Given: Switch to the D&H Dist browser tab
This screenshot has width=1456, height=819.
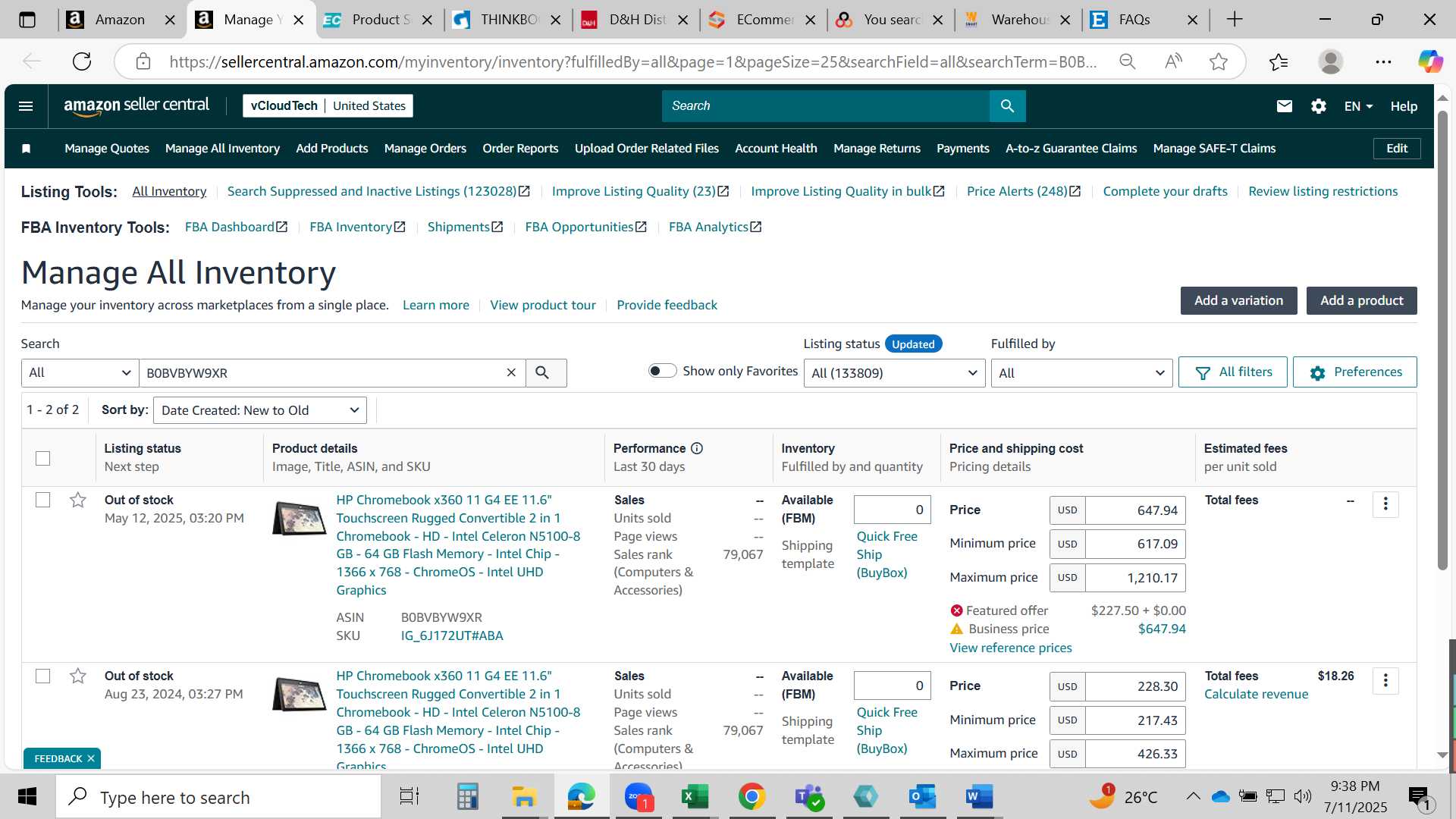Looking at the screenshot, I should point(635,20).
